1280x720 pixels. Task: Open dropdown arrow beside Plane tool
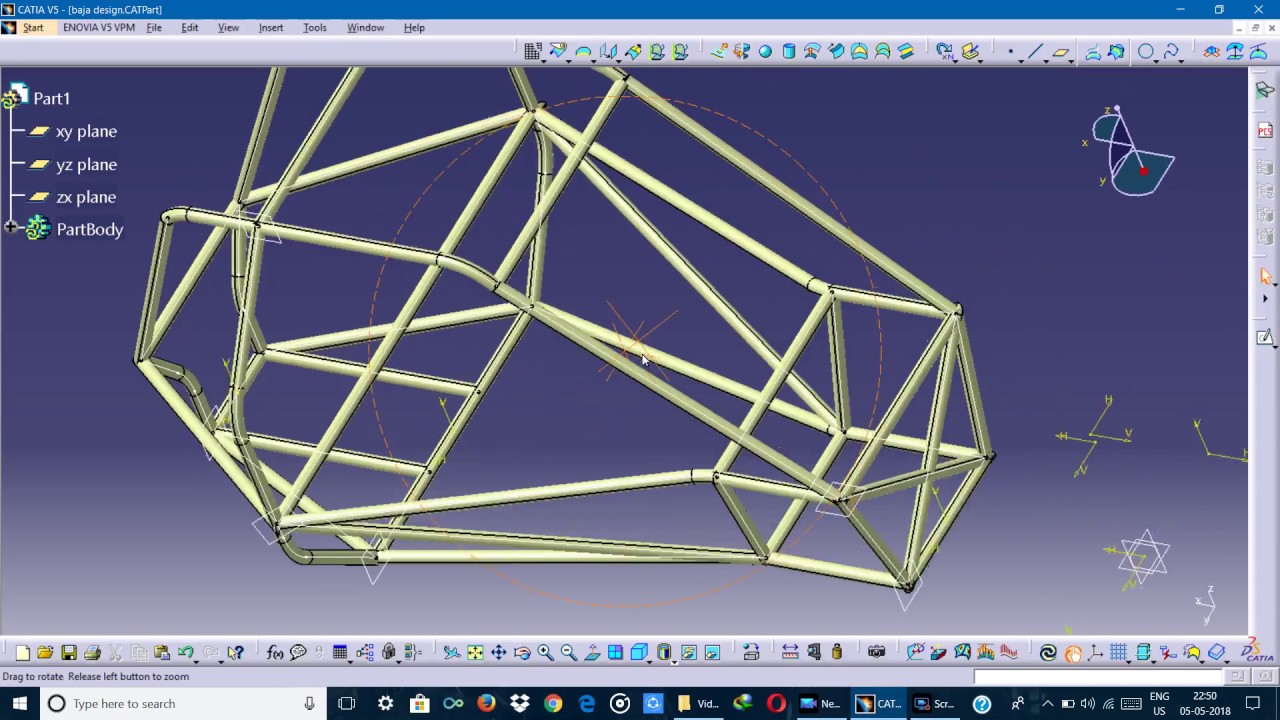pos(1072,60)
